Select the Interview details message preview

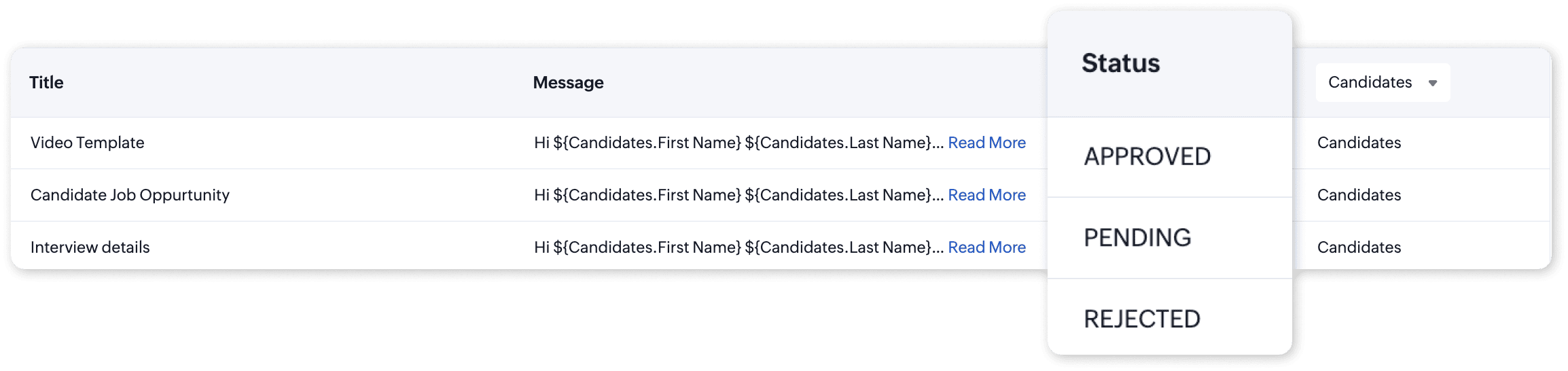click(x=738, y=247)
